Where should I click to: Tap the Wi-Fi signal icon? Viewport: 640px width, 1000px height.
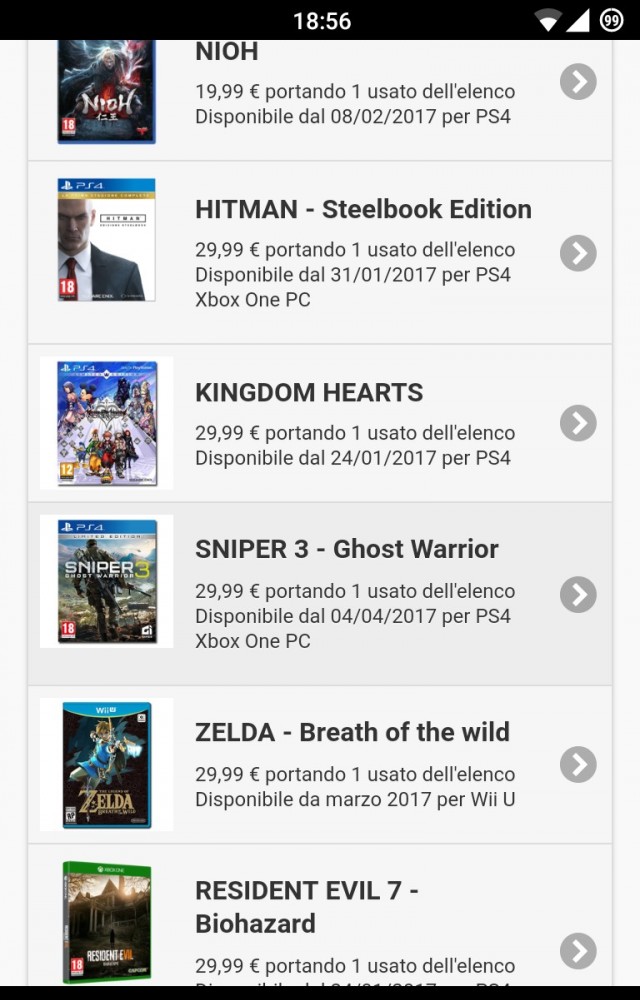pyautogui.click(x=548, y=20)
